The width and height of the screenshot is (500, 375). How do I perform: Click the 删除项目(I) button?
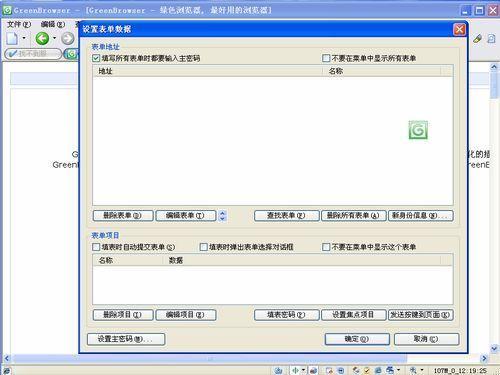[x=123, y=315]
